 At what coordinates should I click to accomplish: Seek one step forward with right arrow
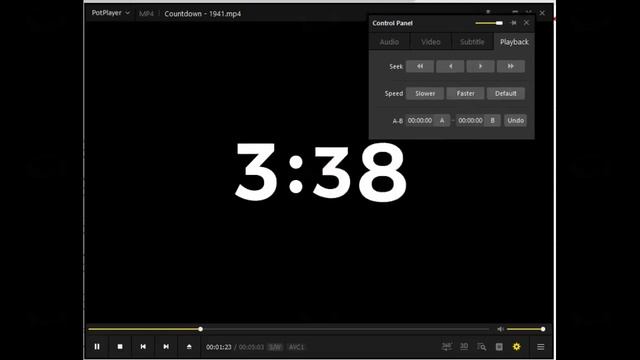click(480, 66)
